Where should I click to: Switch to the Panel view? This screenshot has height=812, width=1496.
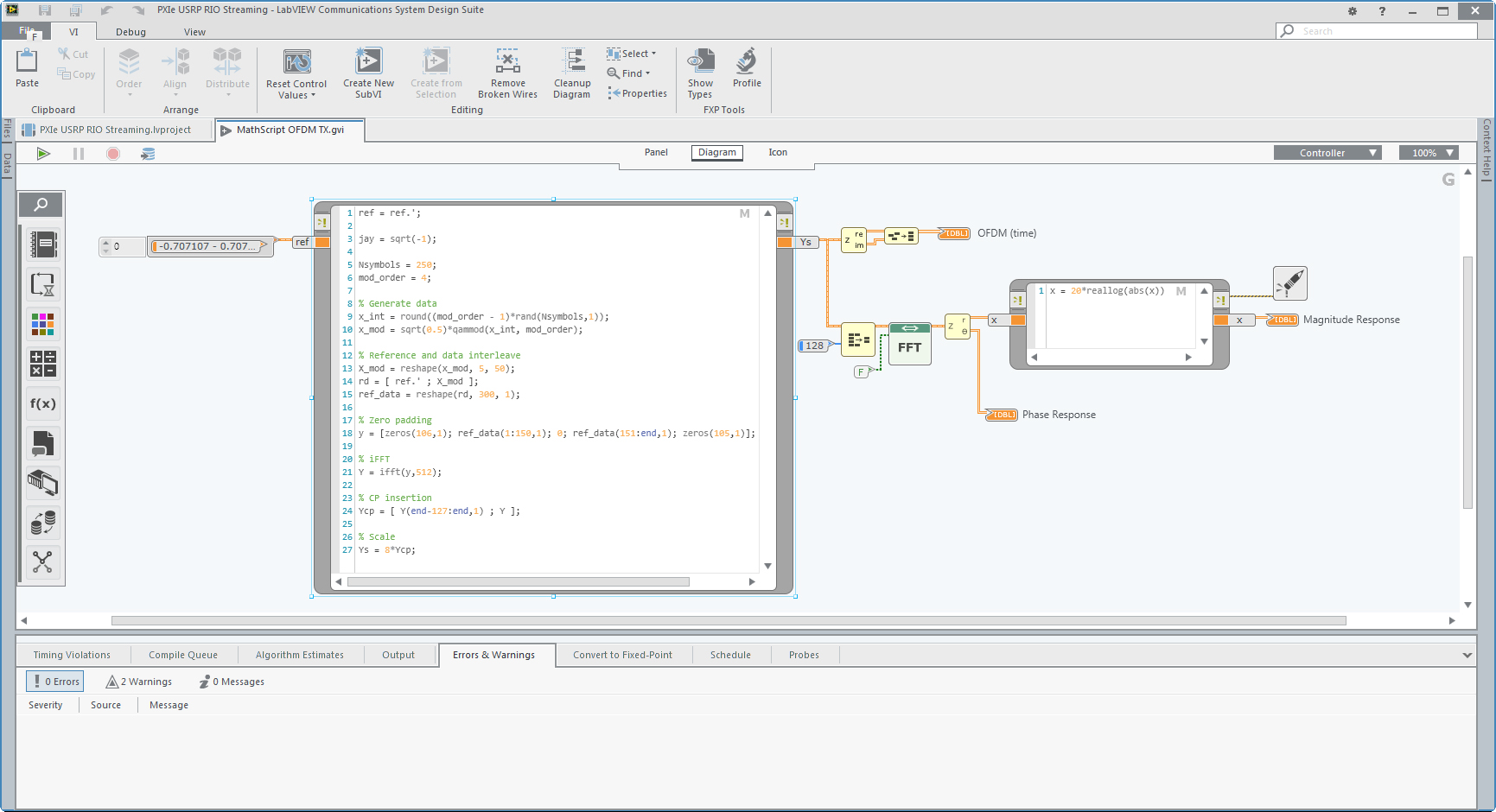pos(656,152)
